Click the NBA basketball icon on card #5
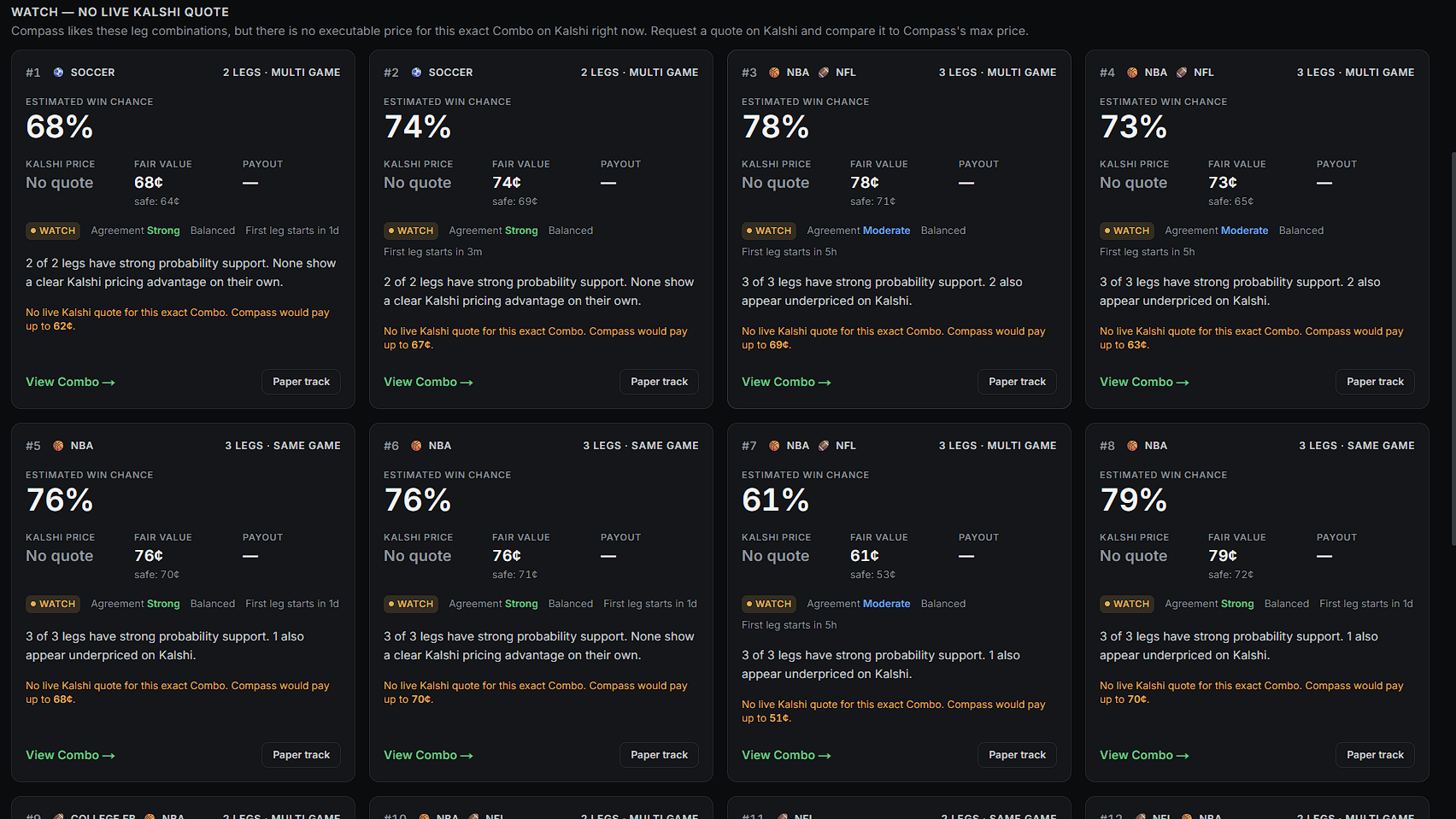The image size is (1456, 819). [58, 446]
